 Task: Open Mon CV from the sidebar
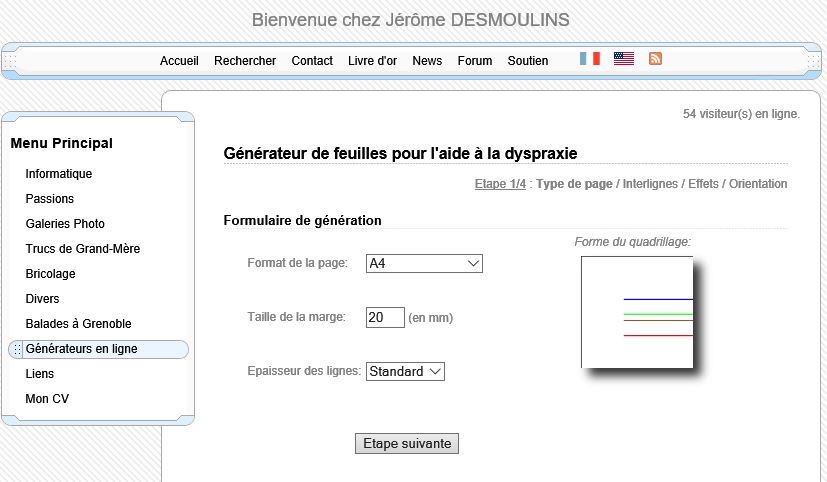tap(47, 399)
